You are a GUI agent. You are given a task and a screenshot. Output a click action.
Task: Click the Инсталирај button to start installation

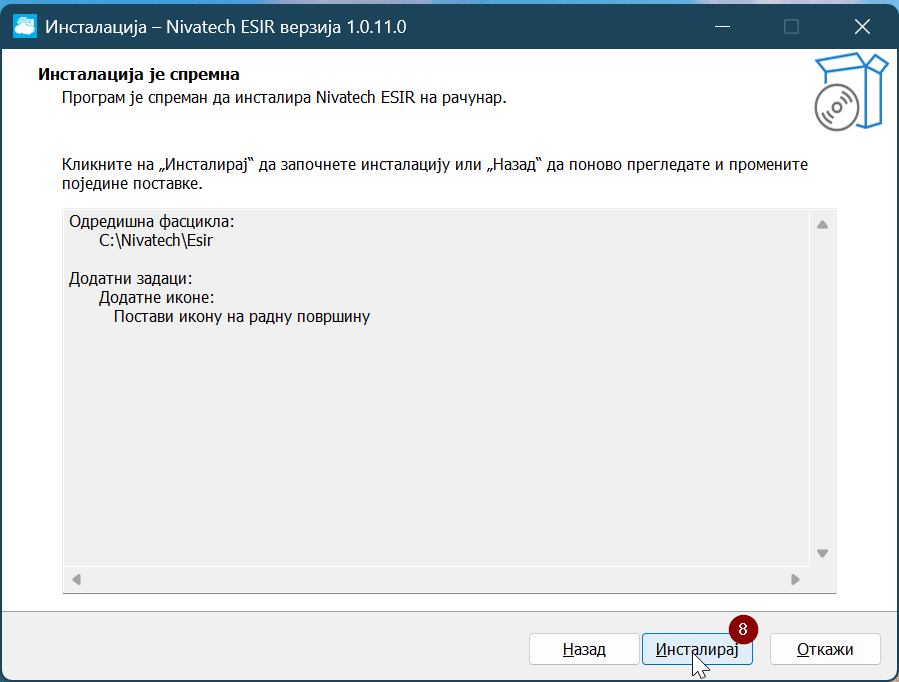pyautogui.click(x=697, y=649)
